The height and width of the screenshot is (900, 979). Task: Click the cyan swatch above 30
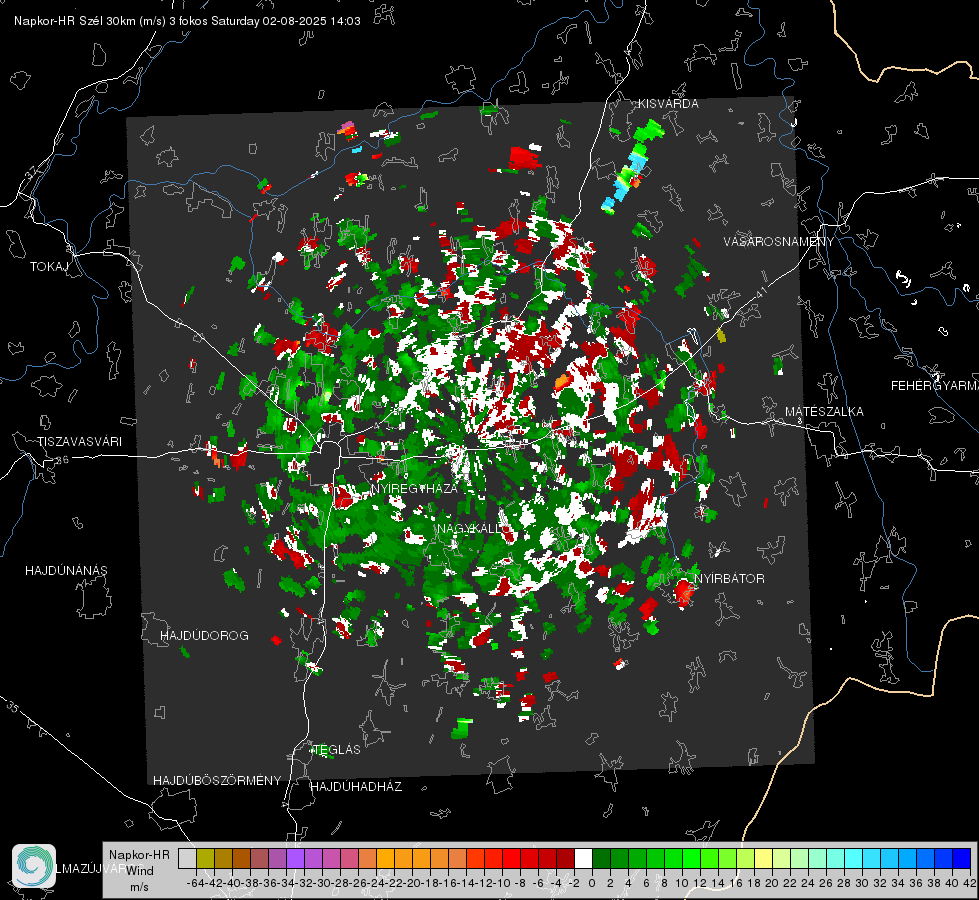click(872, 858)
